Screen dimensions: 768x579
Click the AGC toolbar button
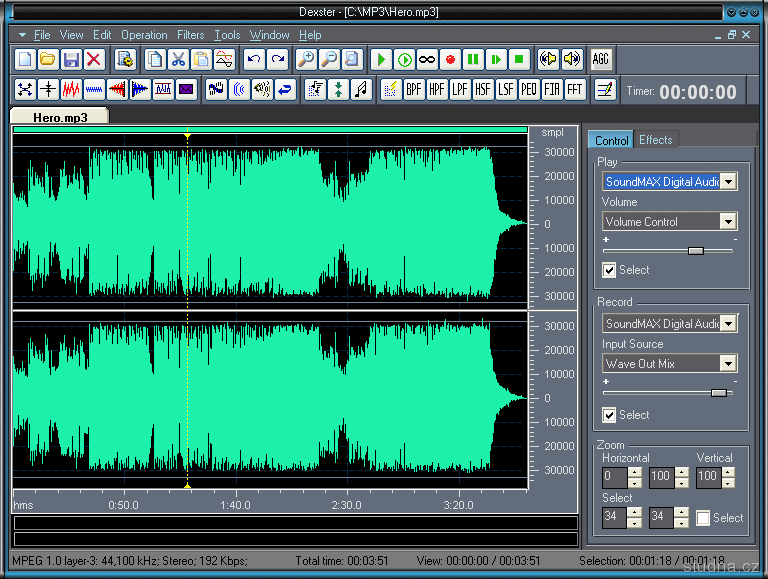(x=600, y=59)
